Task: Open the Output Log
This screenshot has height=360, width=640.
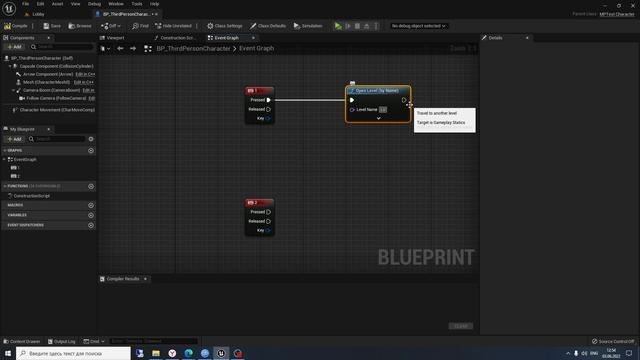Action: tap(62, 341)
